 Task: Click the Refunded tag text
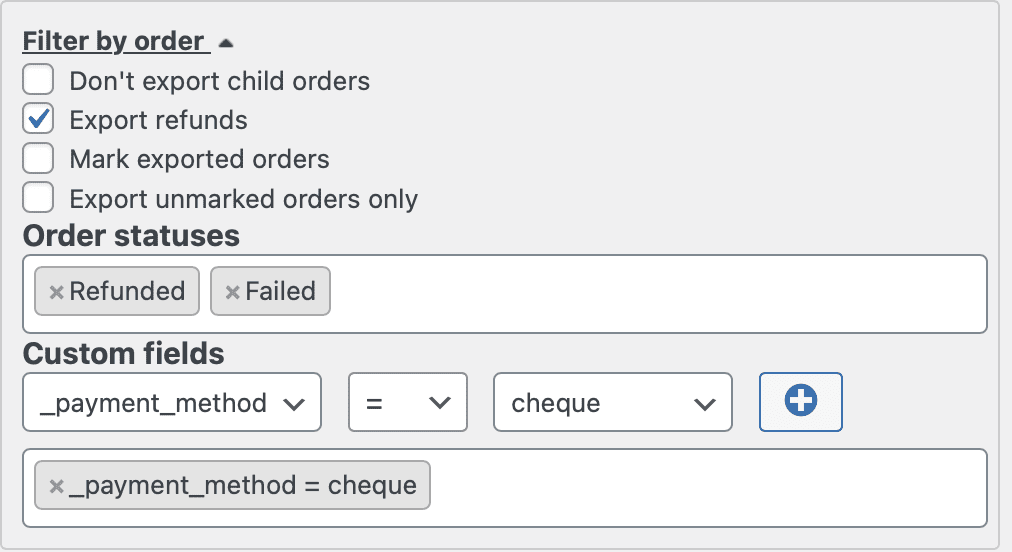pyautogui.click(x=127, y=292)
